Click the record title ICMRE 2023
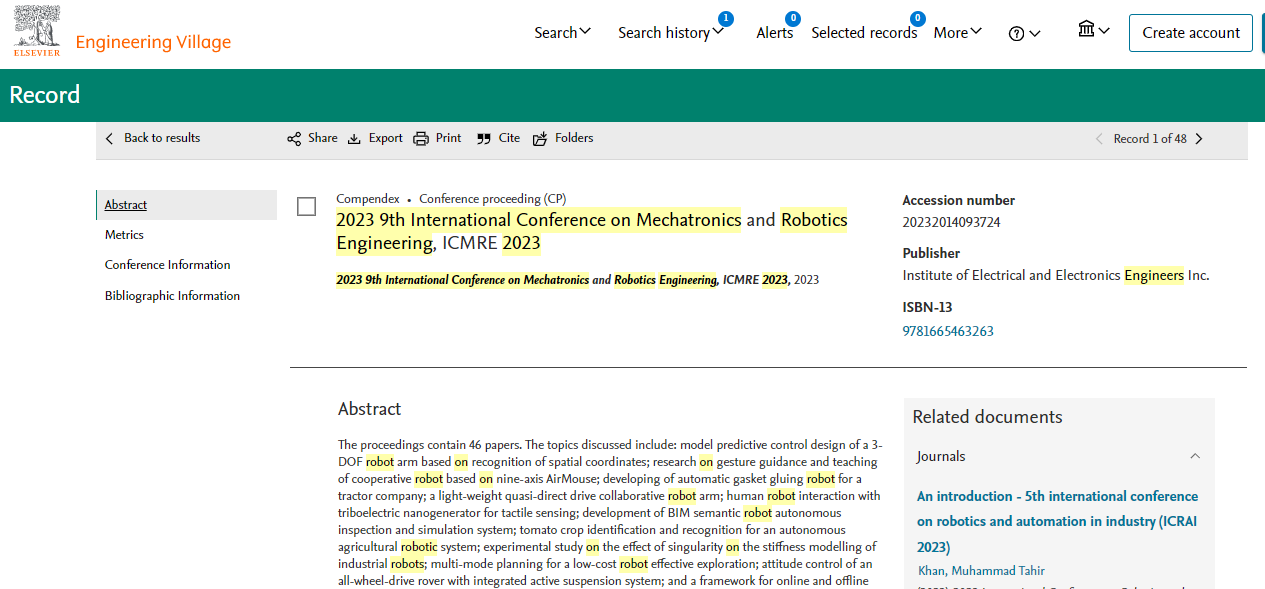The width and height of the screenshot is (1265, 589). click(591, 231)
